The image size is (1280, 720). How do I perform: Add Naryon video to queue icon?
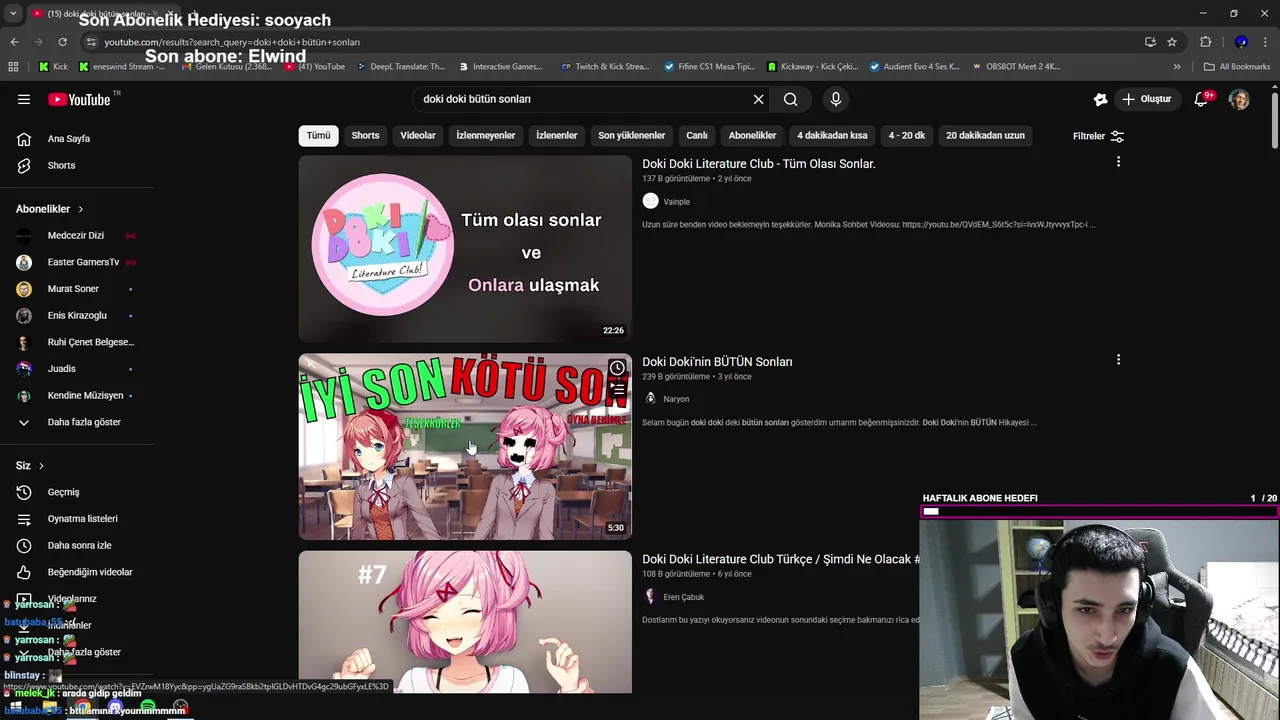617,389
